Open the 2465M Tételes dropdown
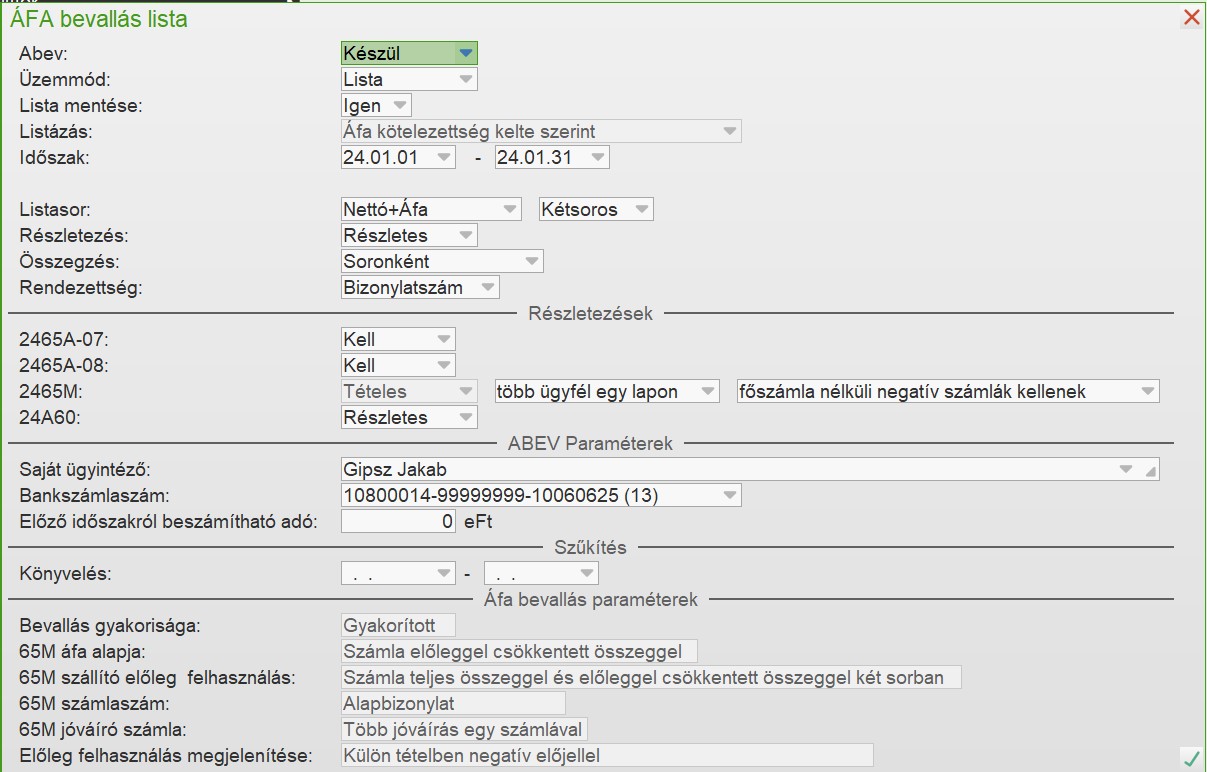This screenshot has width=1207, height=772. point(409,391)
